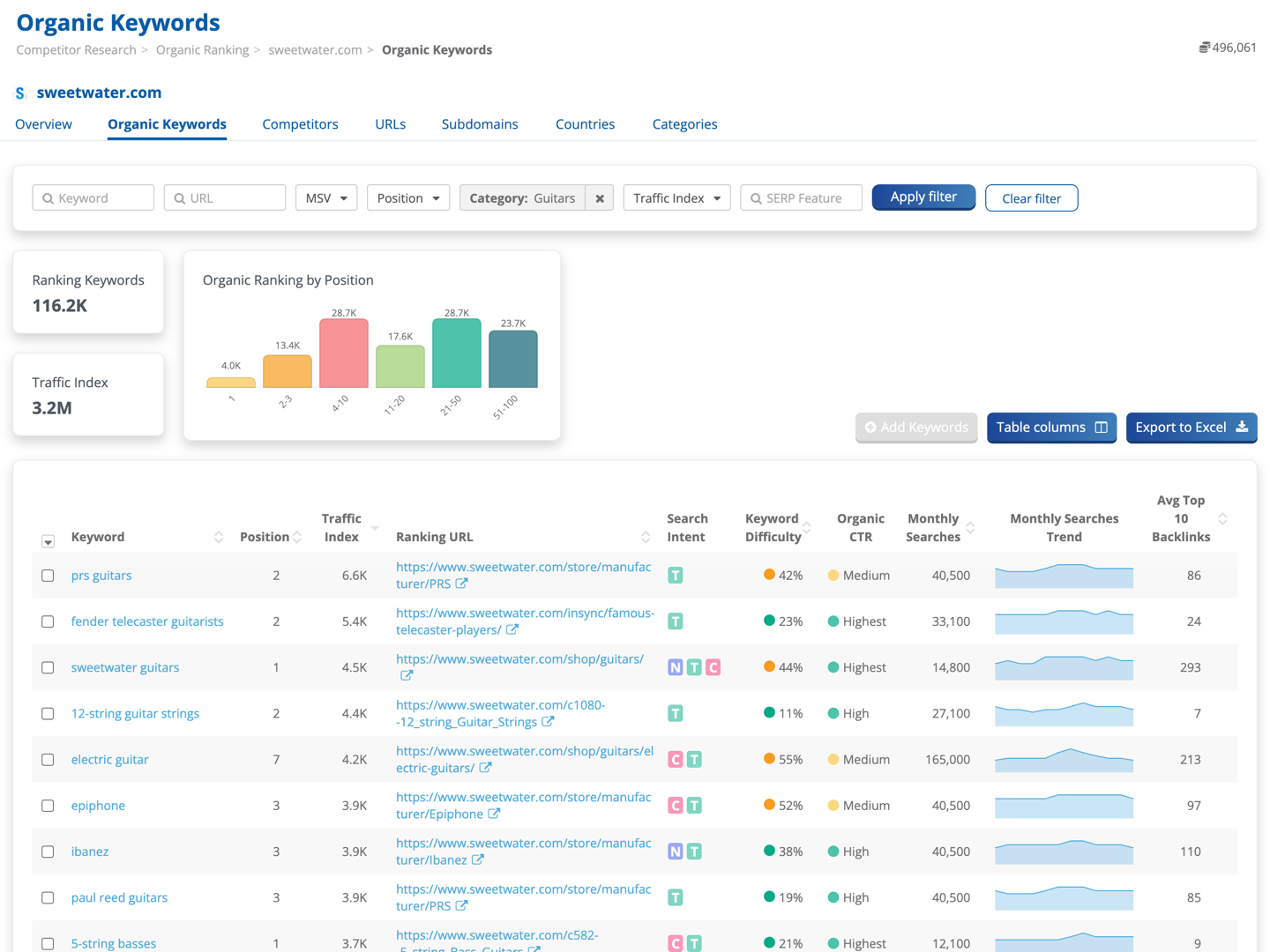Select the orange 2-3 position bar
This screenshot has width=1270, height=952.
pos(288,371)
